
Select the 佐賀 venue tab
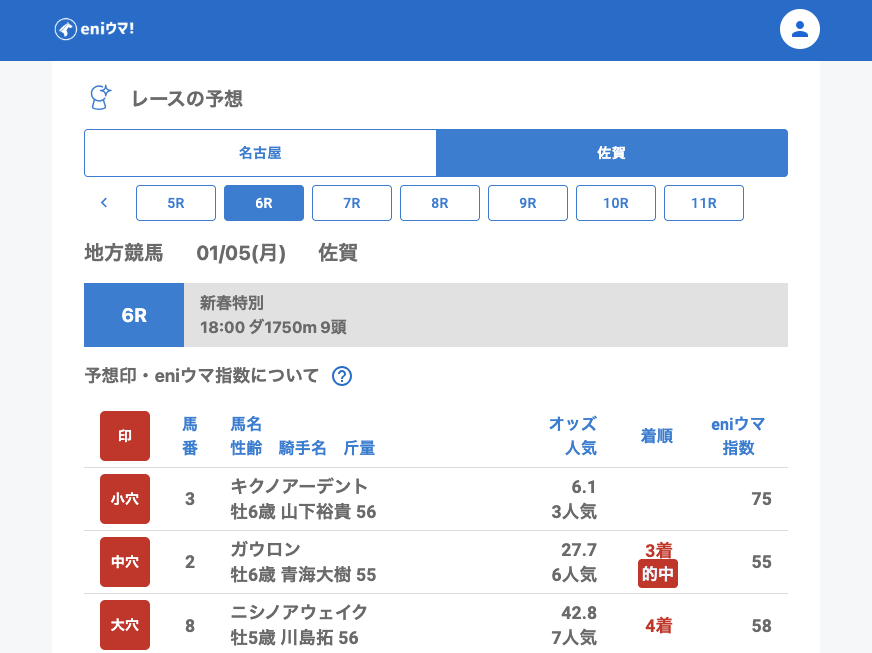click(x=611, y=153)
